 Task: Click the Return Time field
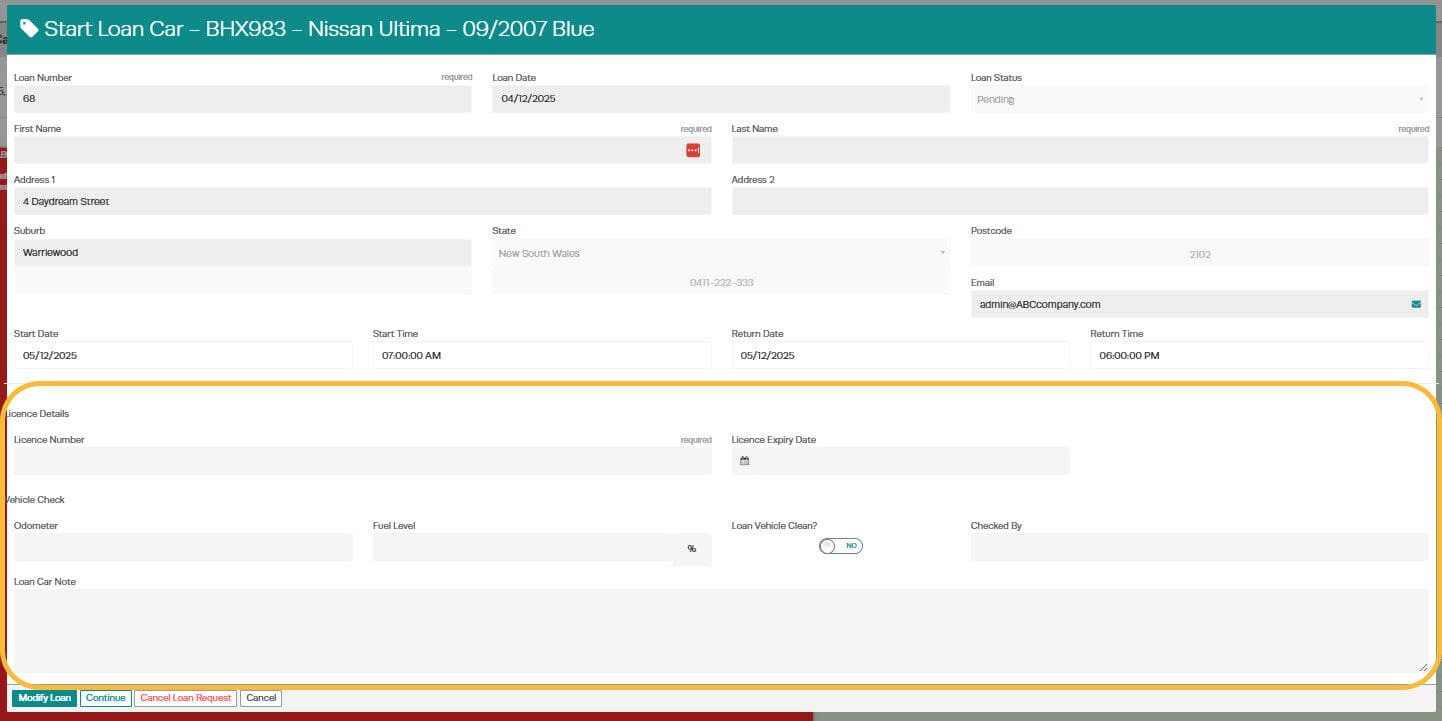[x=1259, y=355]
